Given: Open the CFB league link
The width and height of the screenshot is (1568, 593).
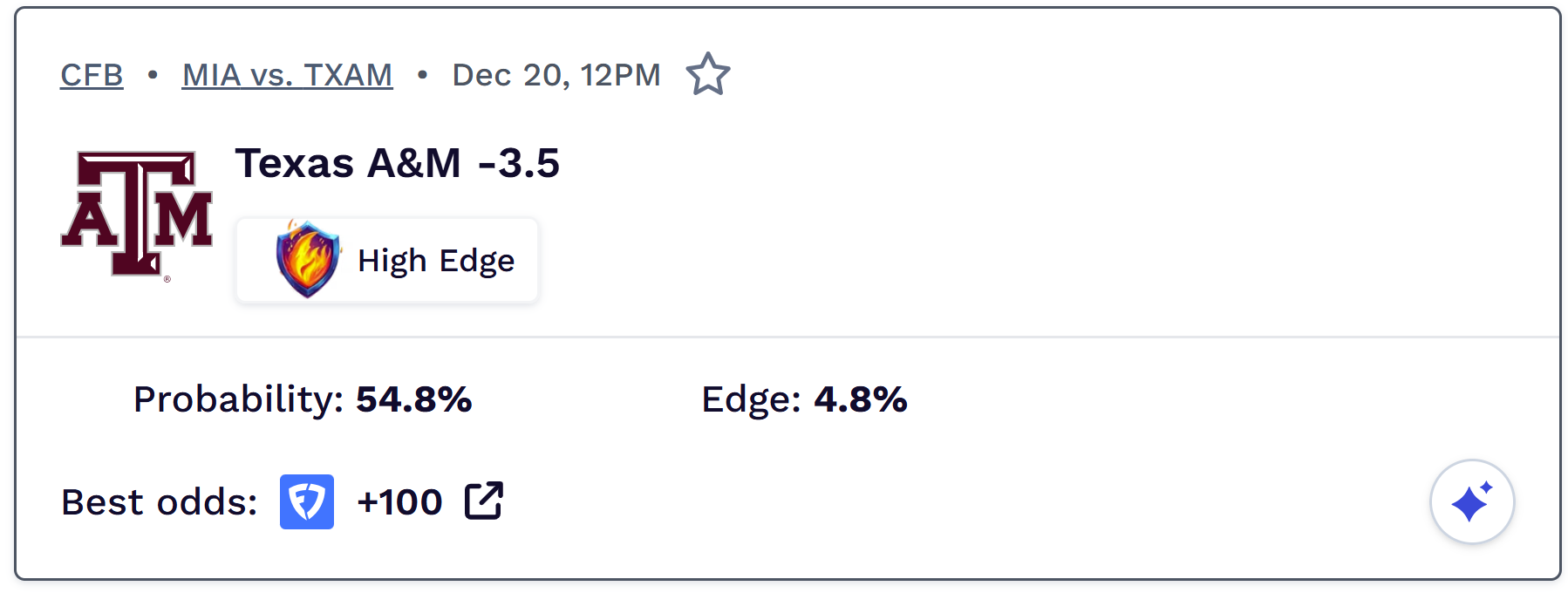Looking at the screenshot, I should (92, 75).
